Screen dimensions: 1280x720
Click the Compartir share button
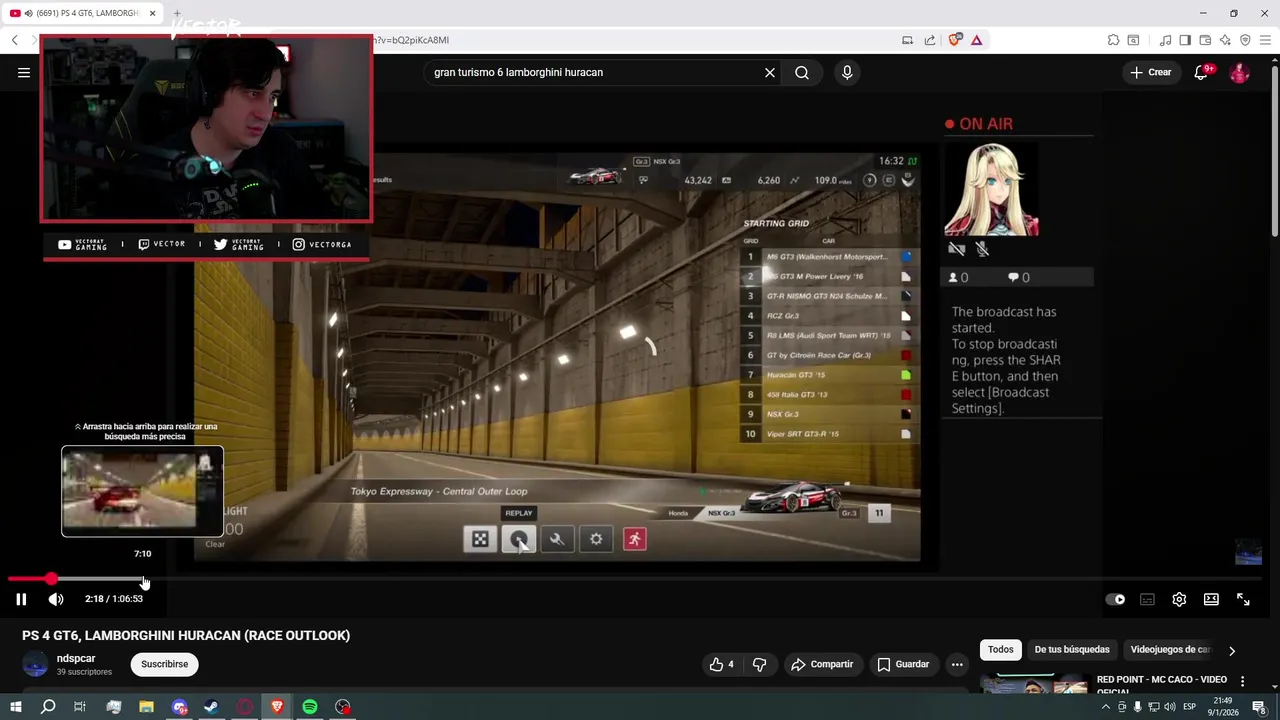[x=822, y=664]
